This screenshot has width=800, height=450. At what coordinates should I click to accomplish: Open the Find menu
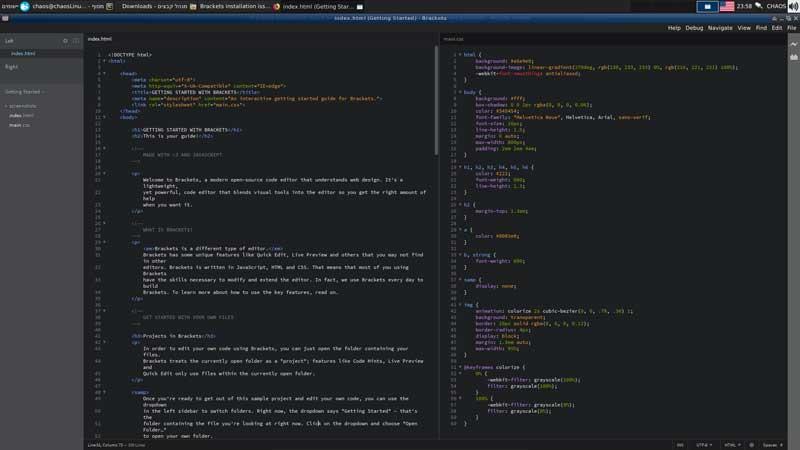pos(761,28)
